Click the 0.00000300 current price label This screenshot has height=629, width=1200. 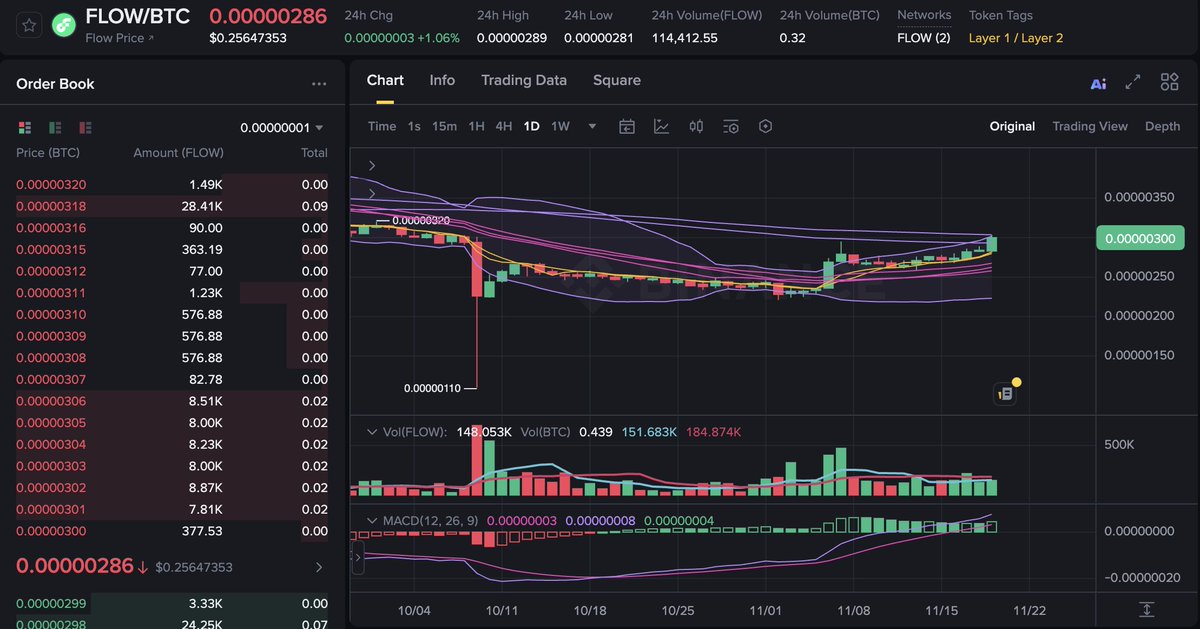pos(1140,239)
